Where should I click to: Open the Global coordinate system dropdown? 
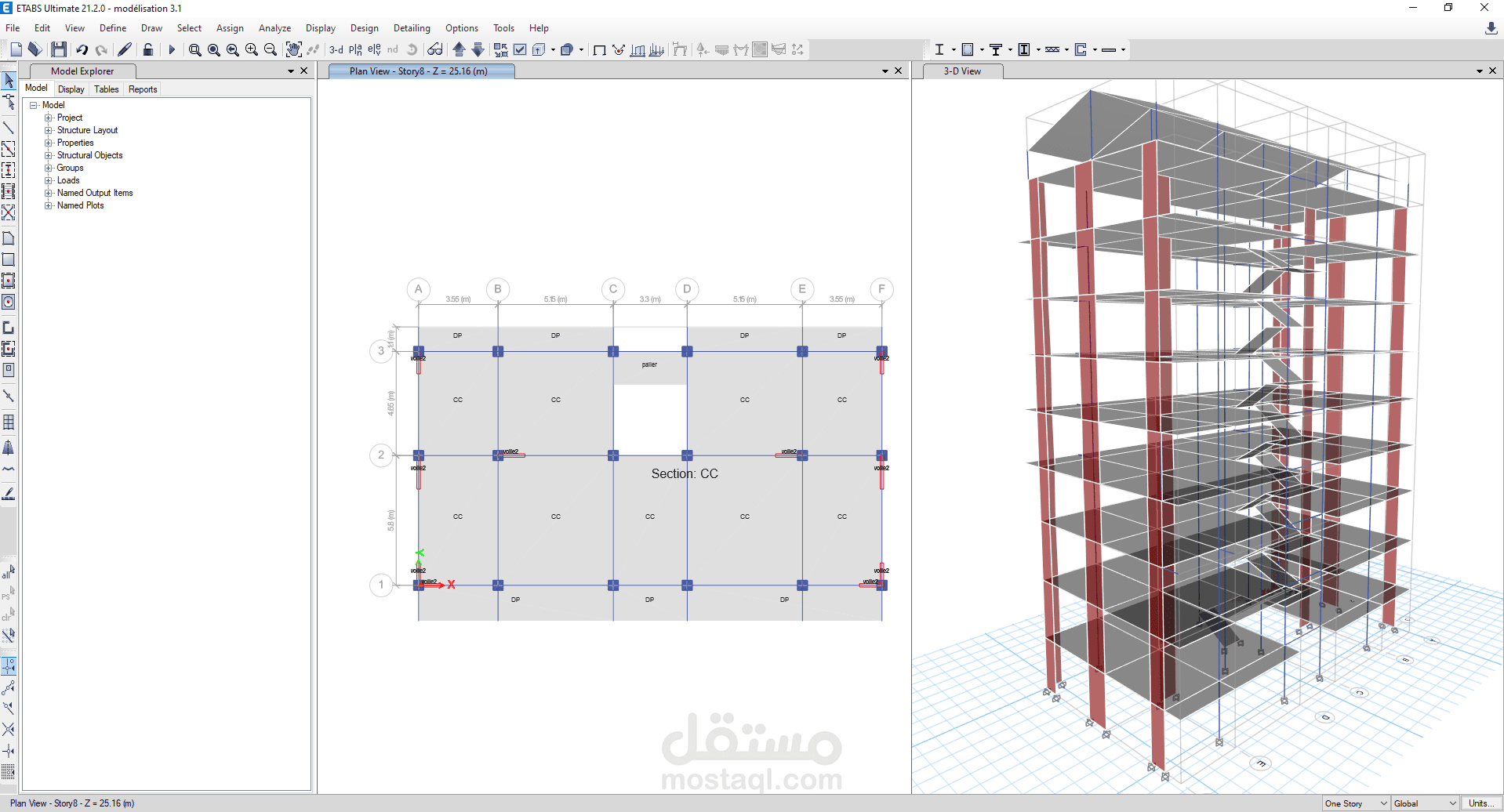[x=1425, y=803]
